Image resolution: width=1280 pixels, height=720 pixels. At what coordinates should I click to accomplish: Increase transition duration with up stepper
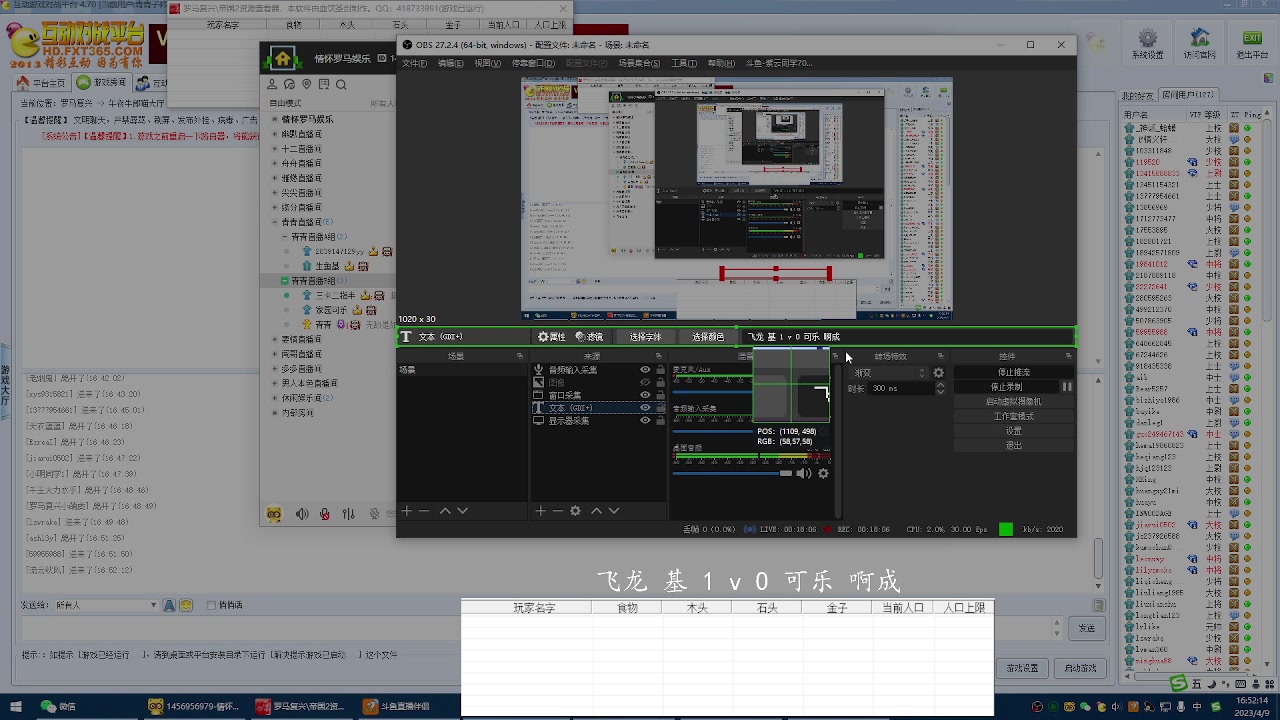tap(940, 385)
